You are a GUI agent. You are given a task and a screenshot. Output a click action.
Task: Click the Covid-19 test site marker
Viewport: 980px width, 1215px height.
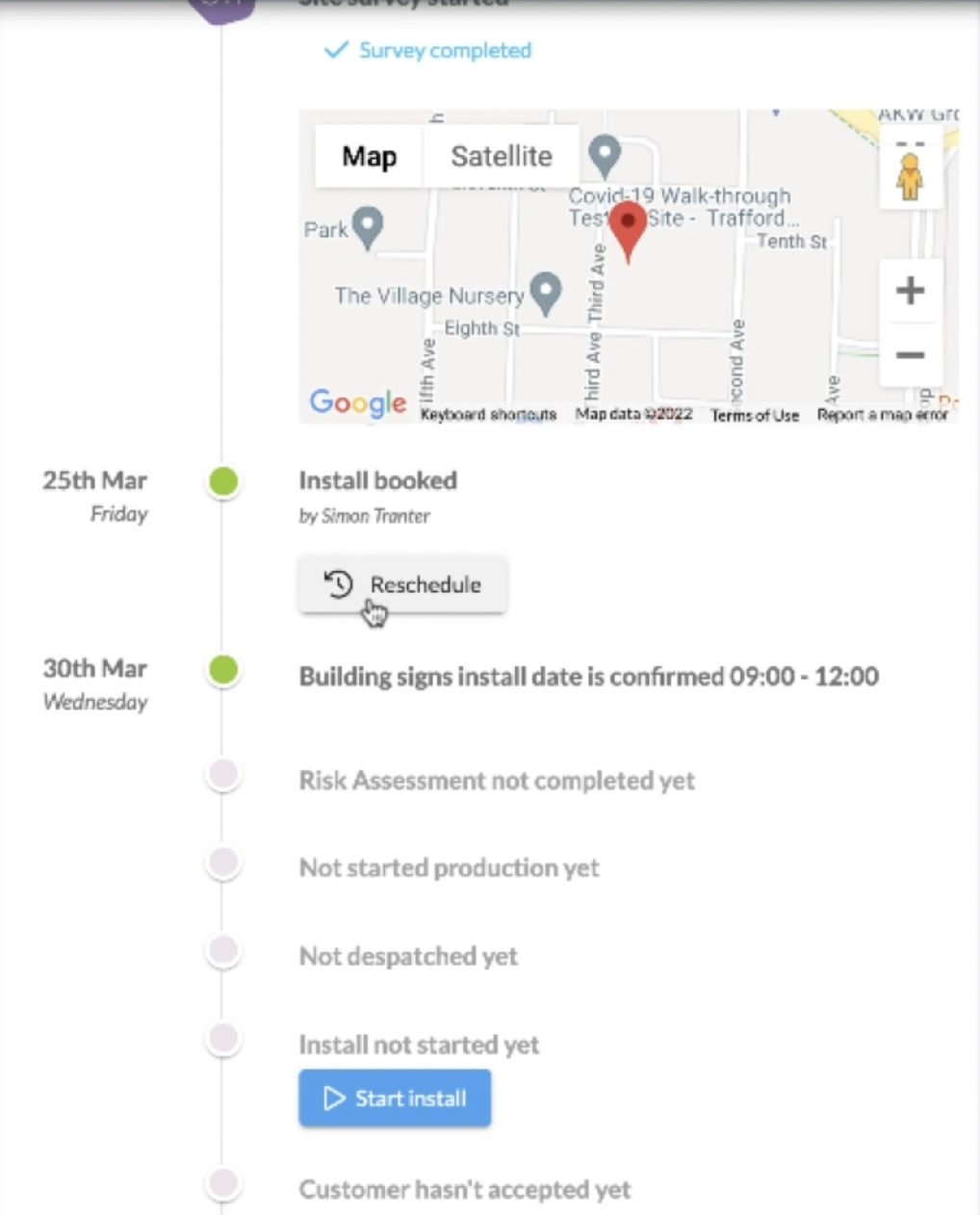click(605, 156)
